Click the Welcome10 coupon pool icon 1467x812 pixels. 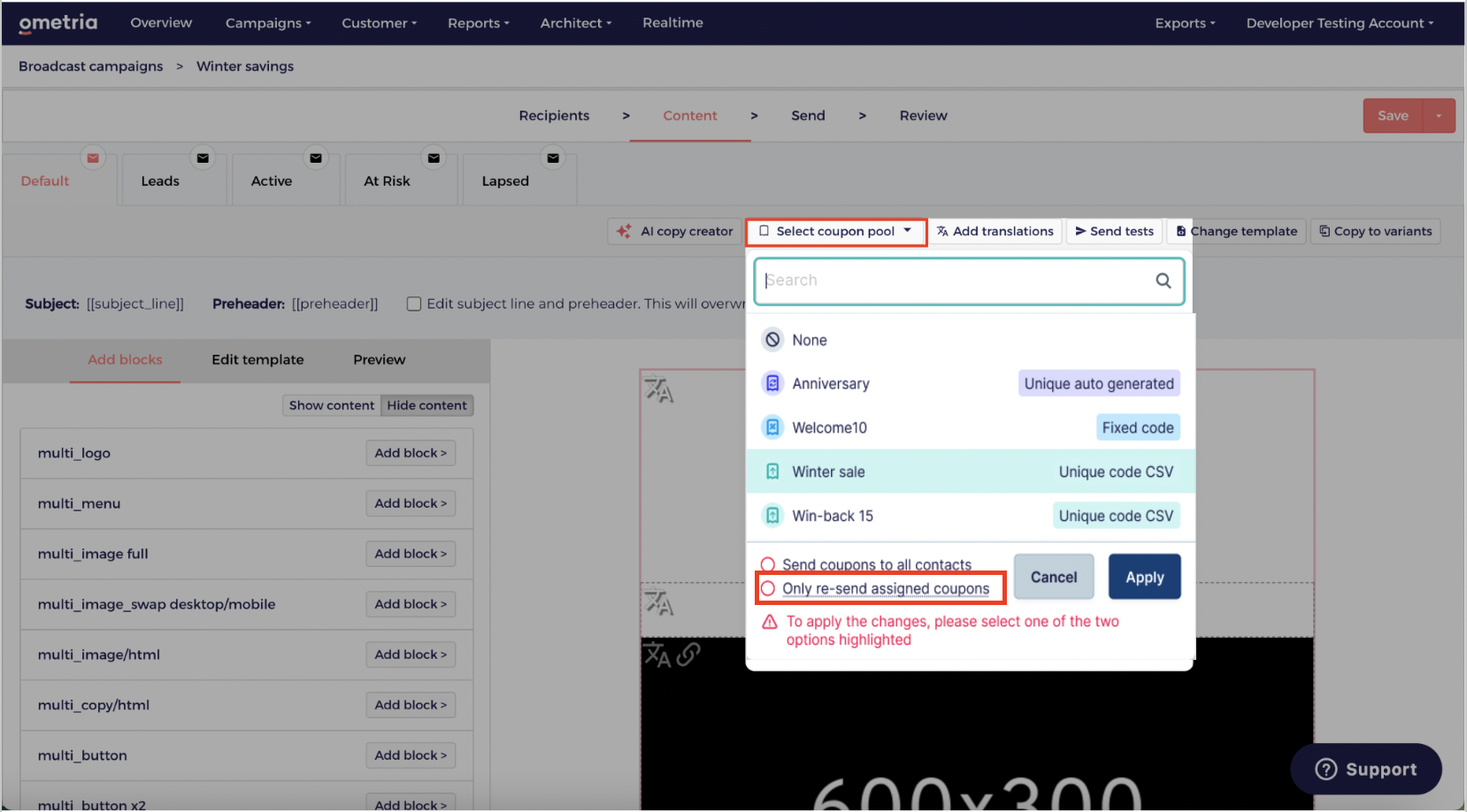pos(772,428)
